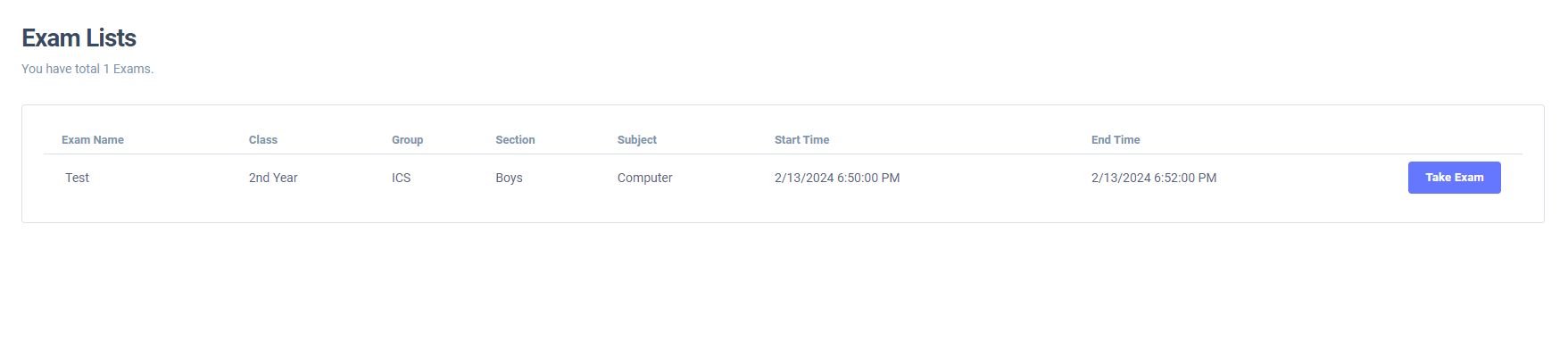Click the Computer subject cell

pos(644,178)
